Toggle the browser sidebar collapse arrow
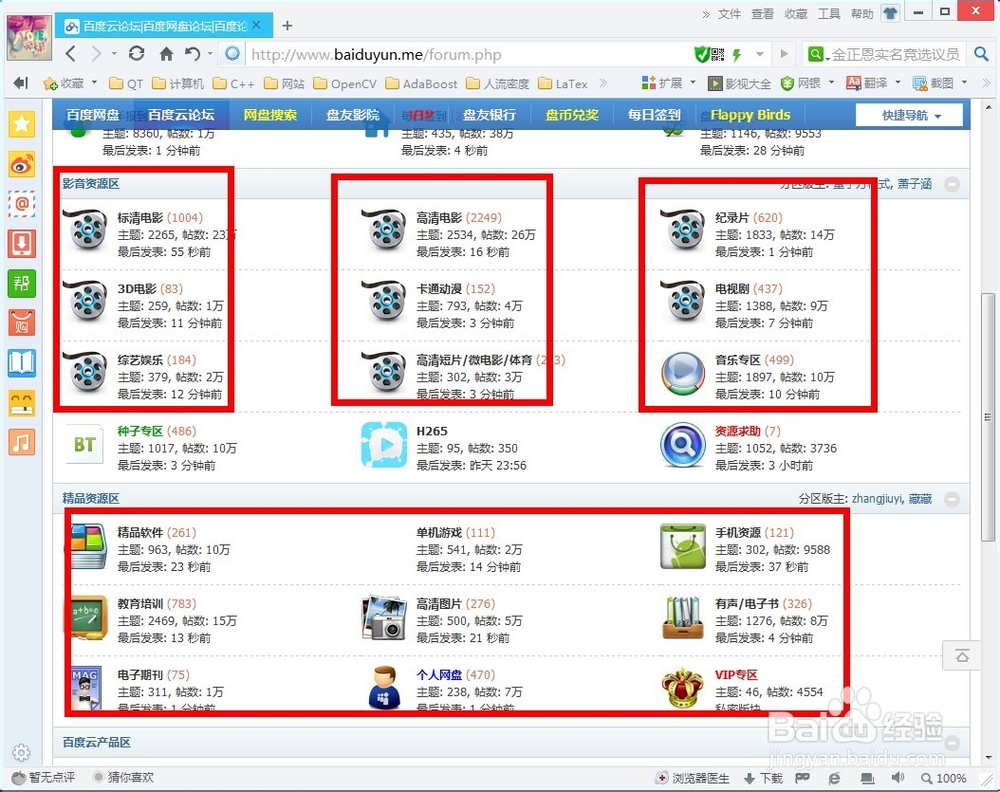The image size is (1000, 792). coord(21,83)
